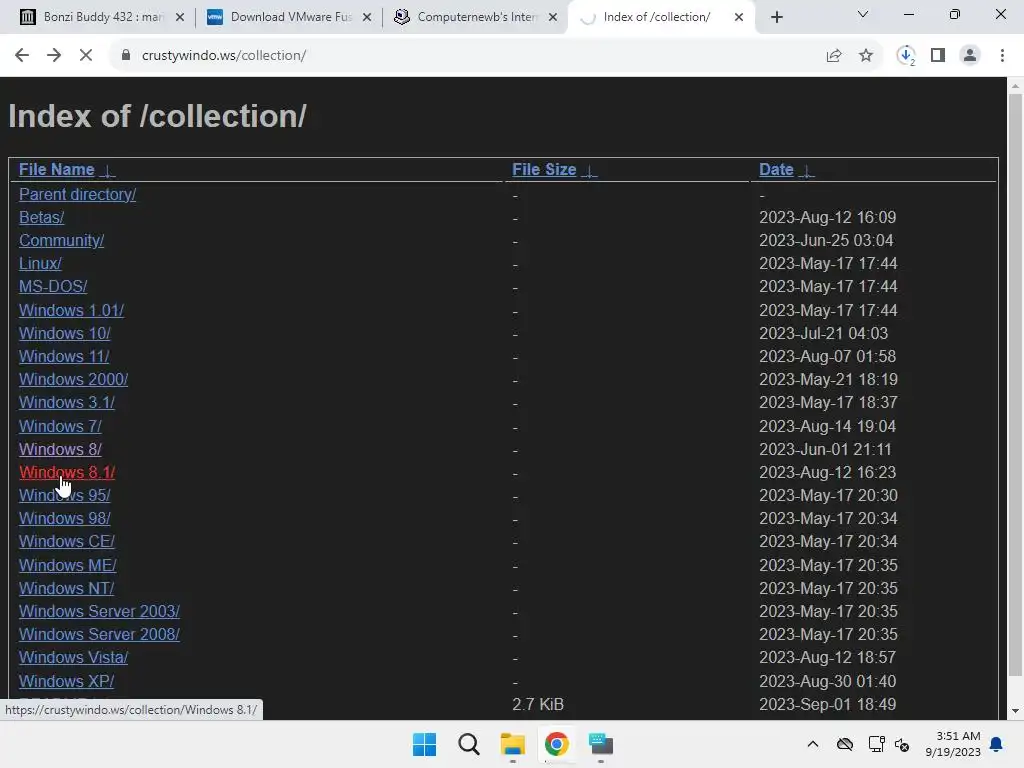The width and height of the screenshot is (1024, 768).
Task: Open the tab search chevron
Action: [863, 14]
